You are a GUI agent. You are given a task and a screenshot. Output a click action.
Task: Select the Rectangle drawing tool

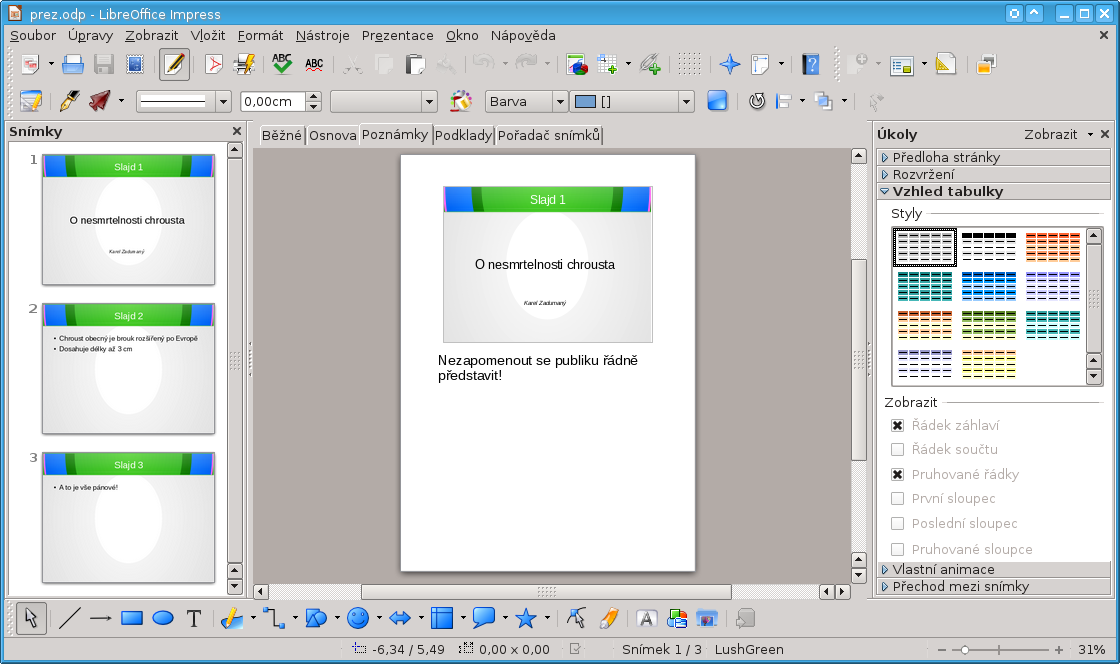132,618
